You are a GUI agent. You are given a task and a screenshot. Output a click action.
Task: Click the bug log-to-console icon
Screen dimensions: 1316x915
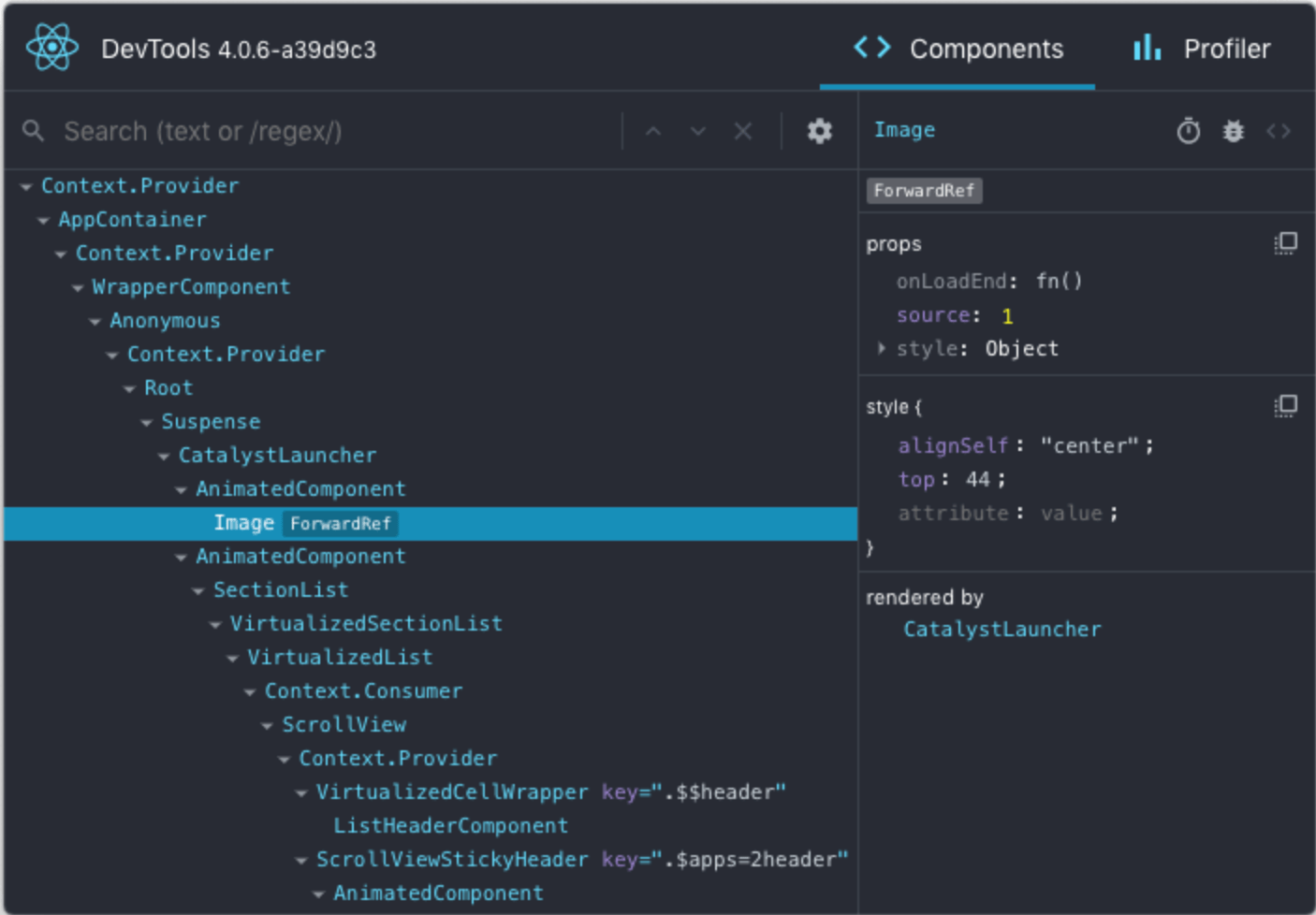click(1234, 131)
